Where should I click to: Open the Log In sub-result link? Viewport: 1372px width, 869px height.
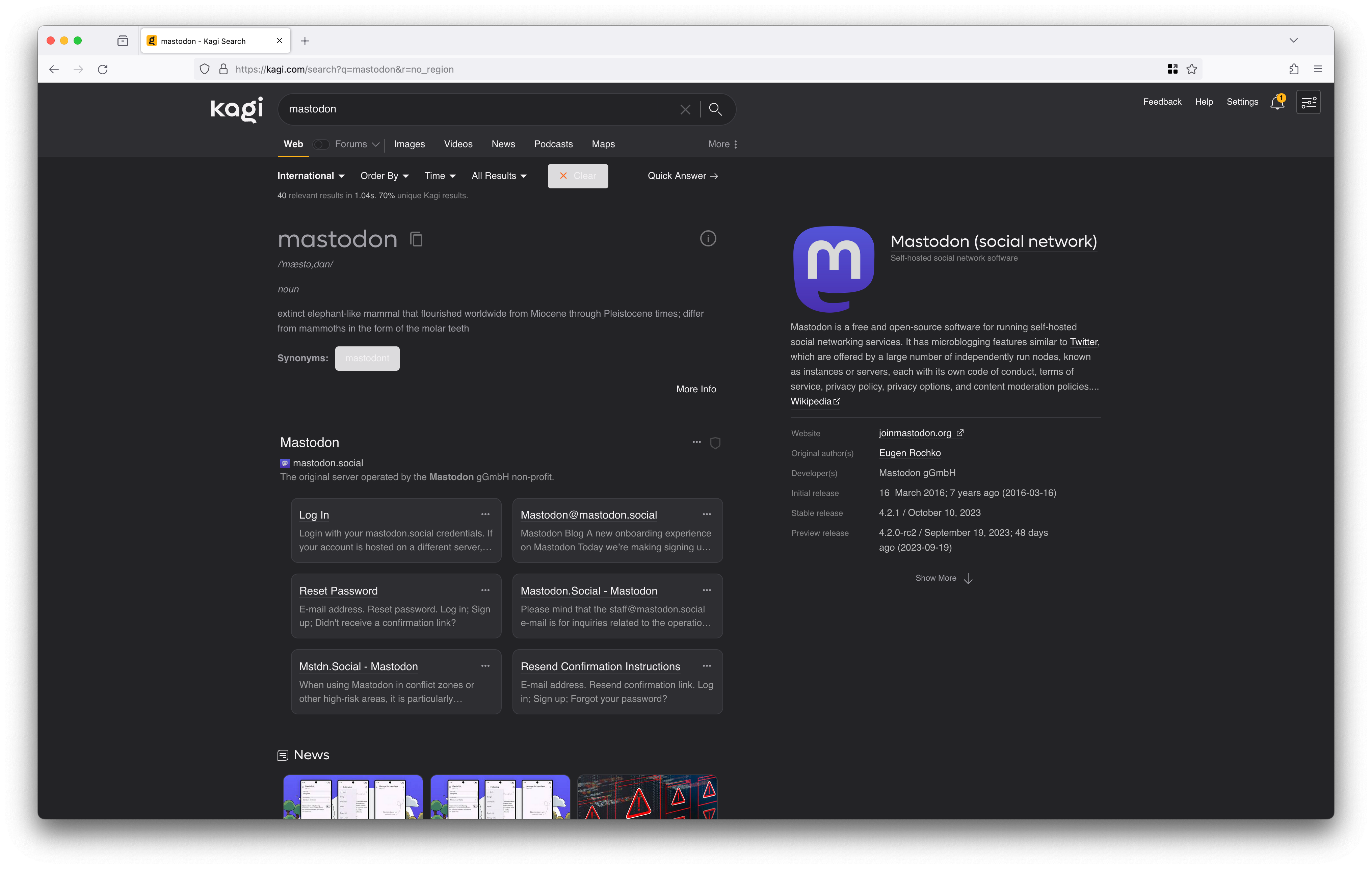click(x=314, y=515)
